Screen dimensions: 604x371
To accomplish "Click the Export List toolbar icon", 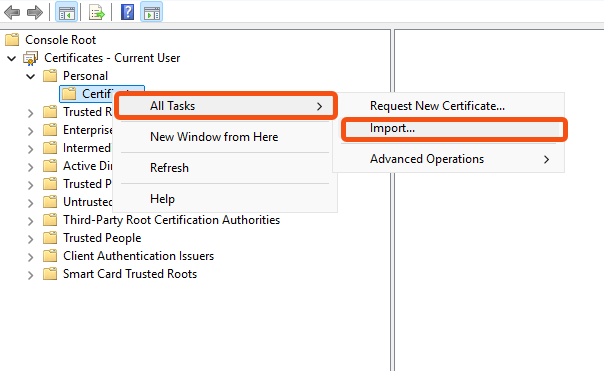I will click(97, 13).
